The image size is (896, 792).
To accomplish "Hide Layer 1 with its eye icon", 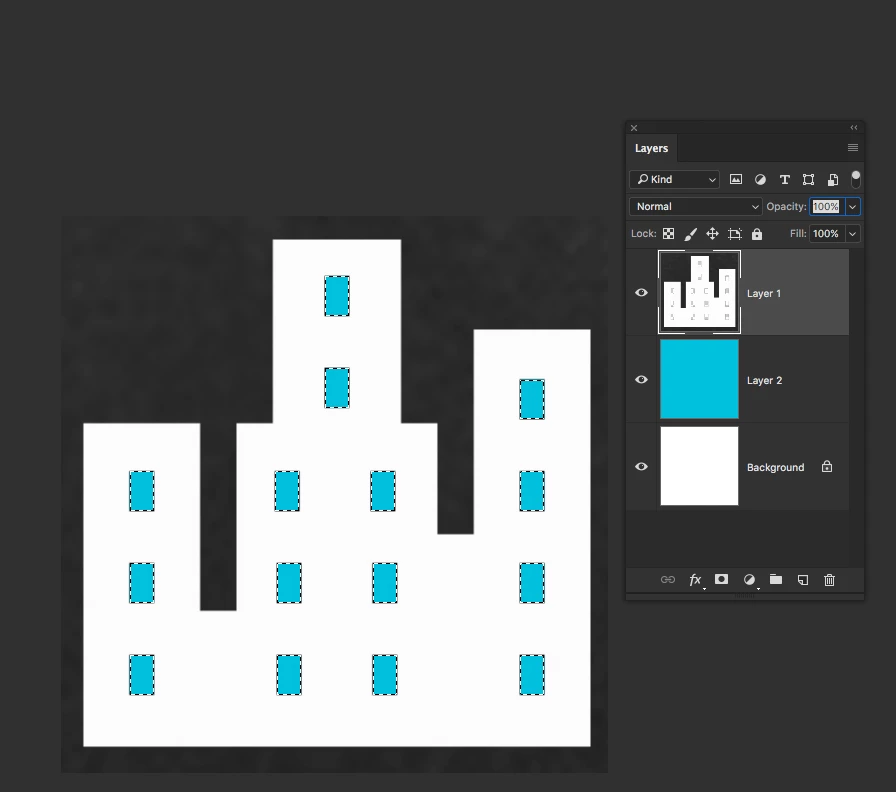I will 641,293.
